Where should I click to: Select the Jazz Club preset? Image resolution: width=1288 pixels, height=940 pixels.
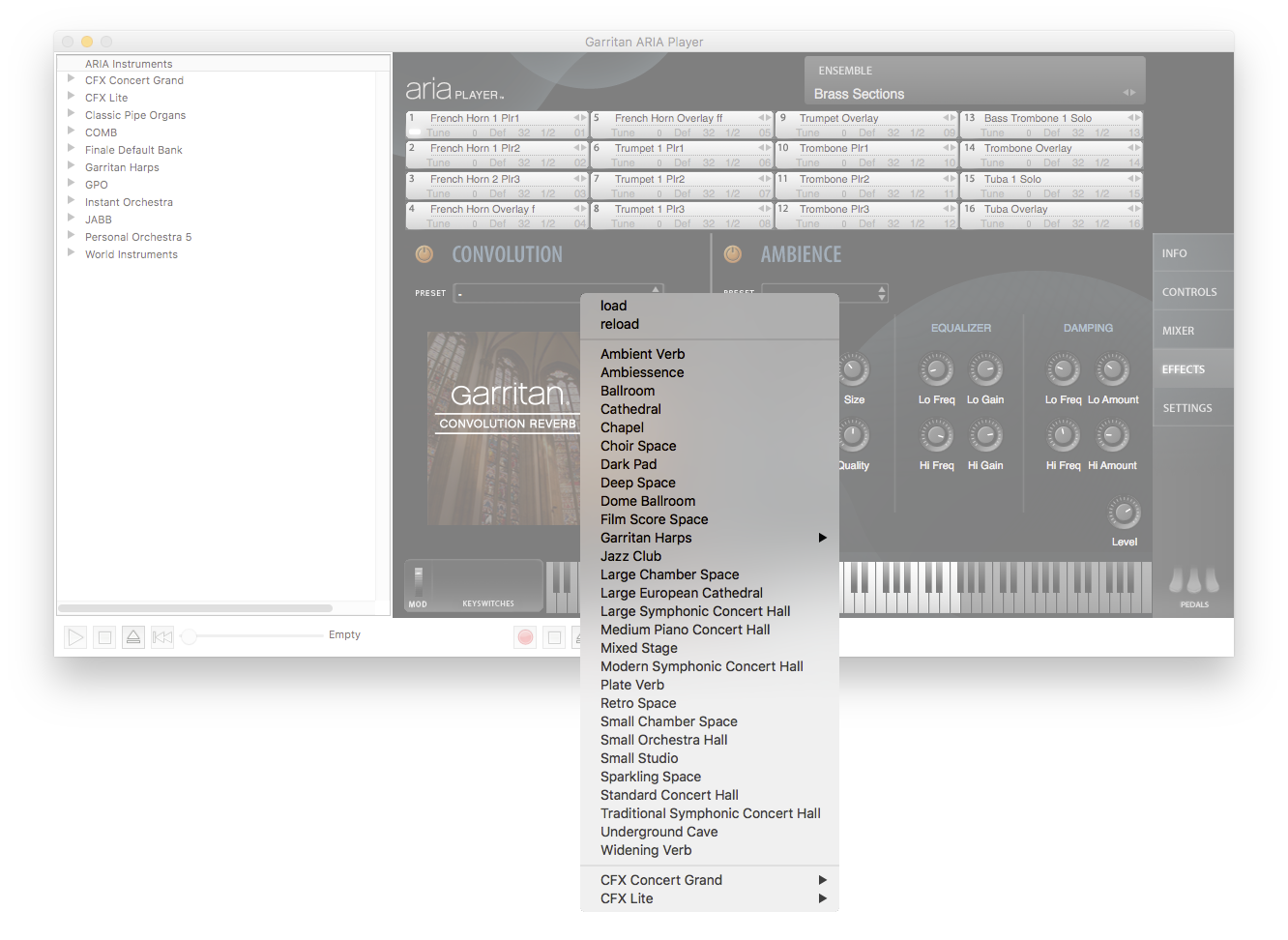coord(710,556)
